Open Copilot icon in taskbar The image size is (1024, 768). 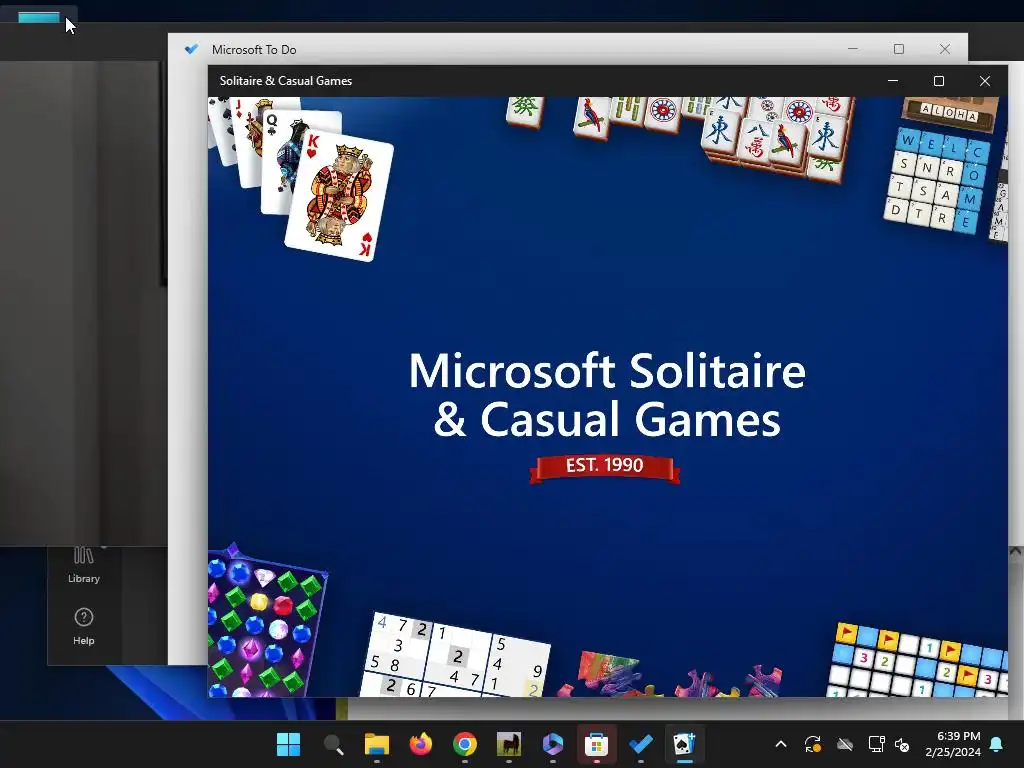pyautogui.click(x=552, y=744)
